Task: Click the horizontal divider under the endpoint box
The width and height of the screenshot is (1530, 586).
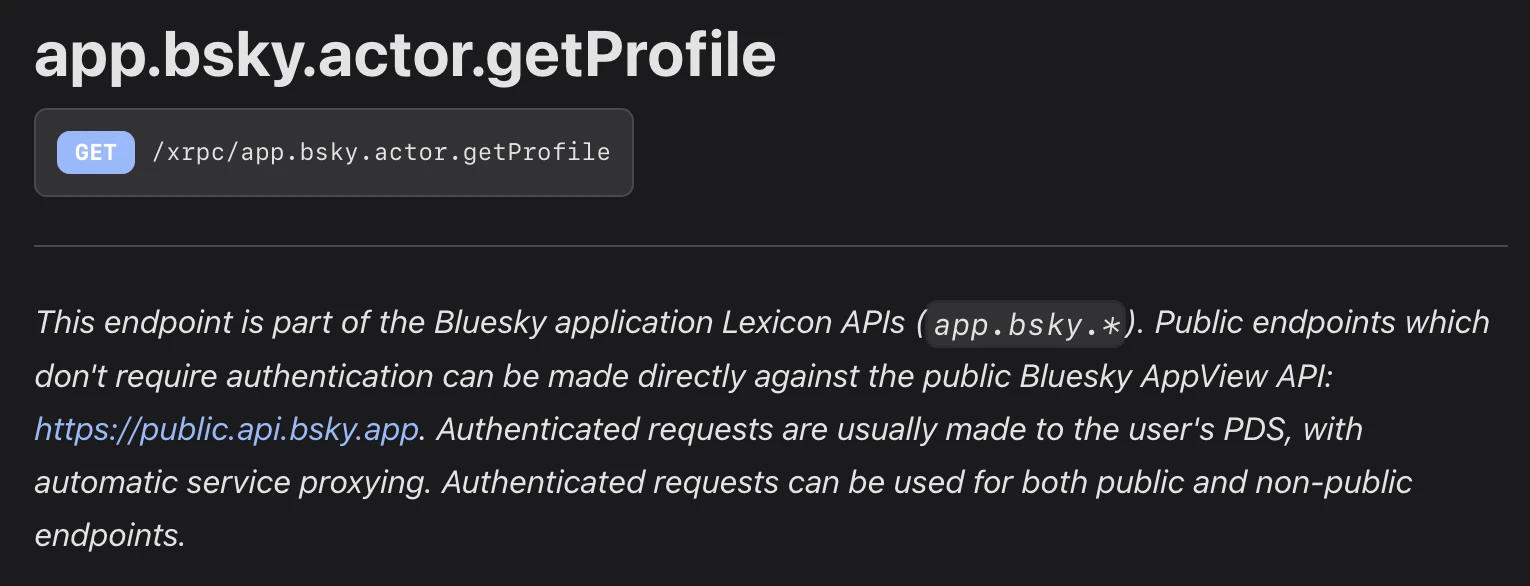Action: [770, 245]
